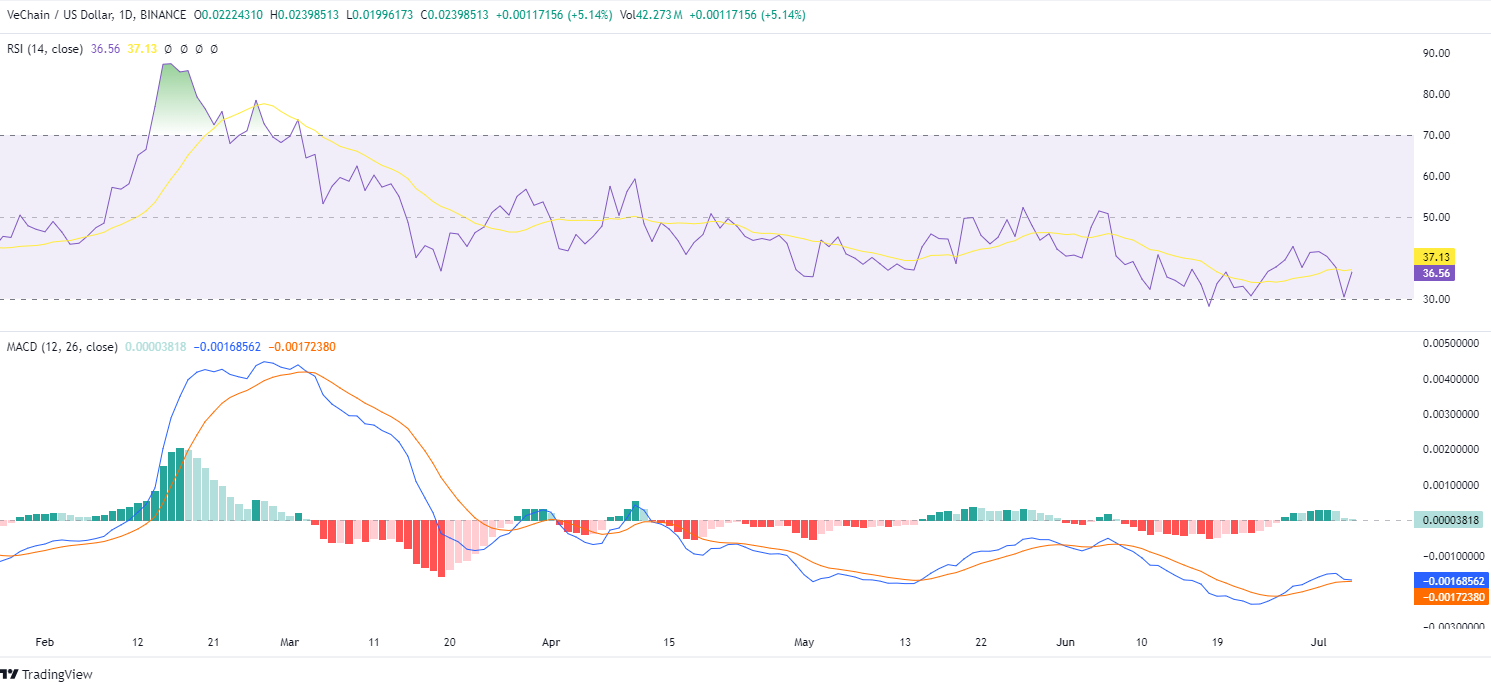Click the orange -0.00172380 label on MACD axis
The width and height of the screenshot is (1491, 685).
click(1451, 596)
